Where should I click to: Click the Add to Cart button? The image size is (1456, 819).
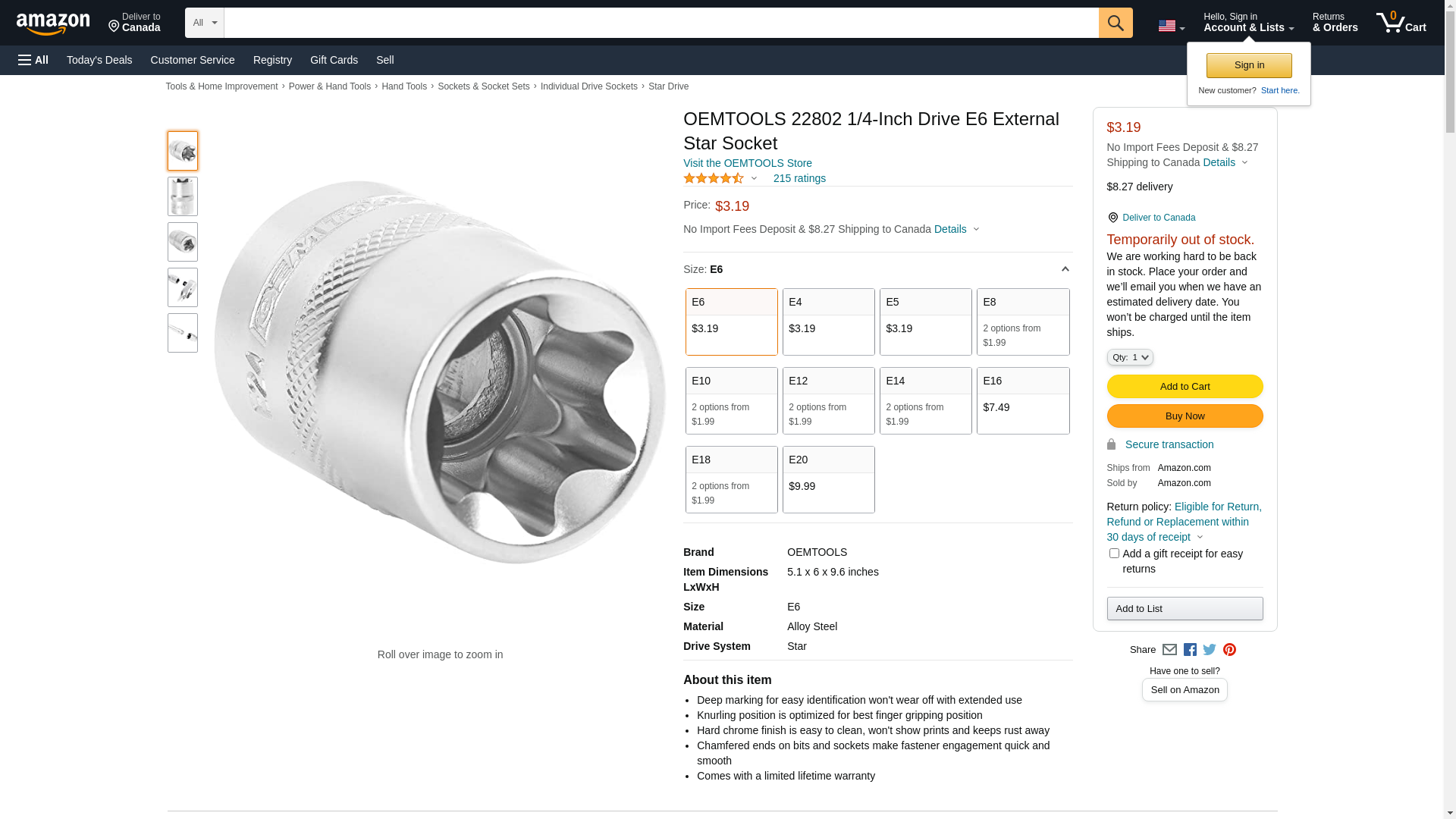(x=1185, y=387)
